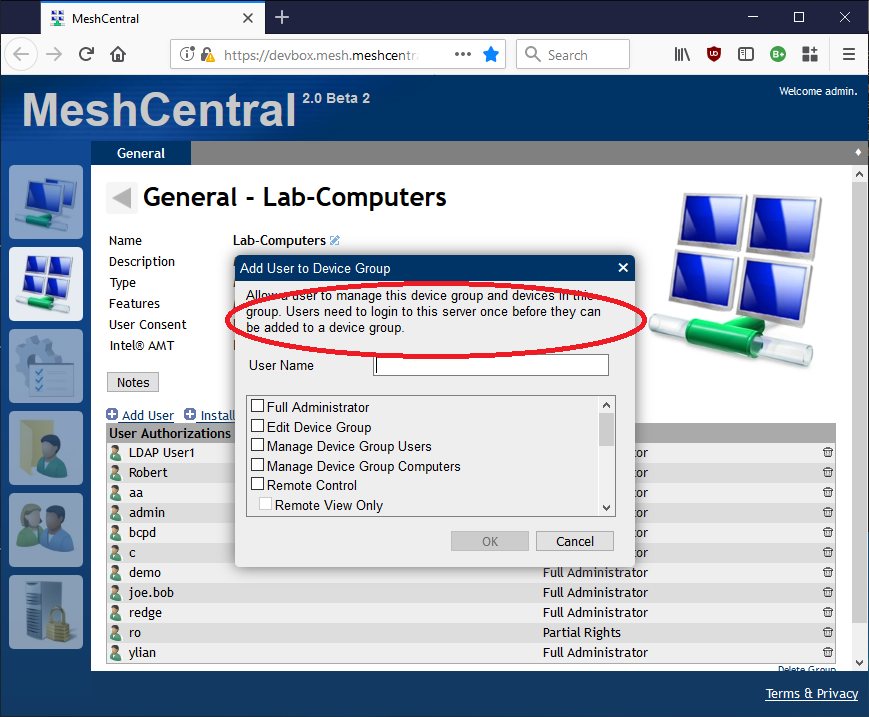Viewport: 869px width, 717px height.
Task: Enable the Full Administrator checkbox
Action: (x=256, y=407)
